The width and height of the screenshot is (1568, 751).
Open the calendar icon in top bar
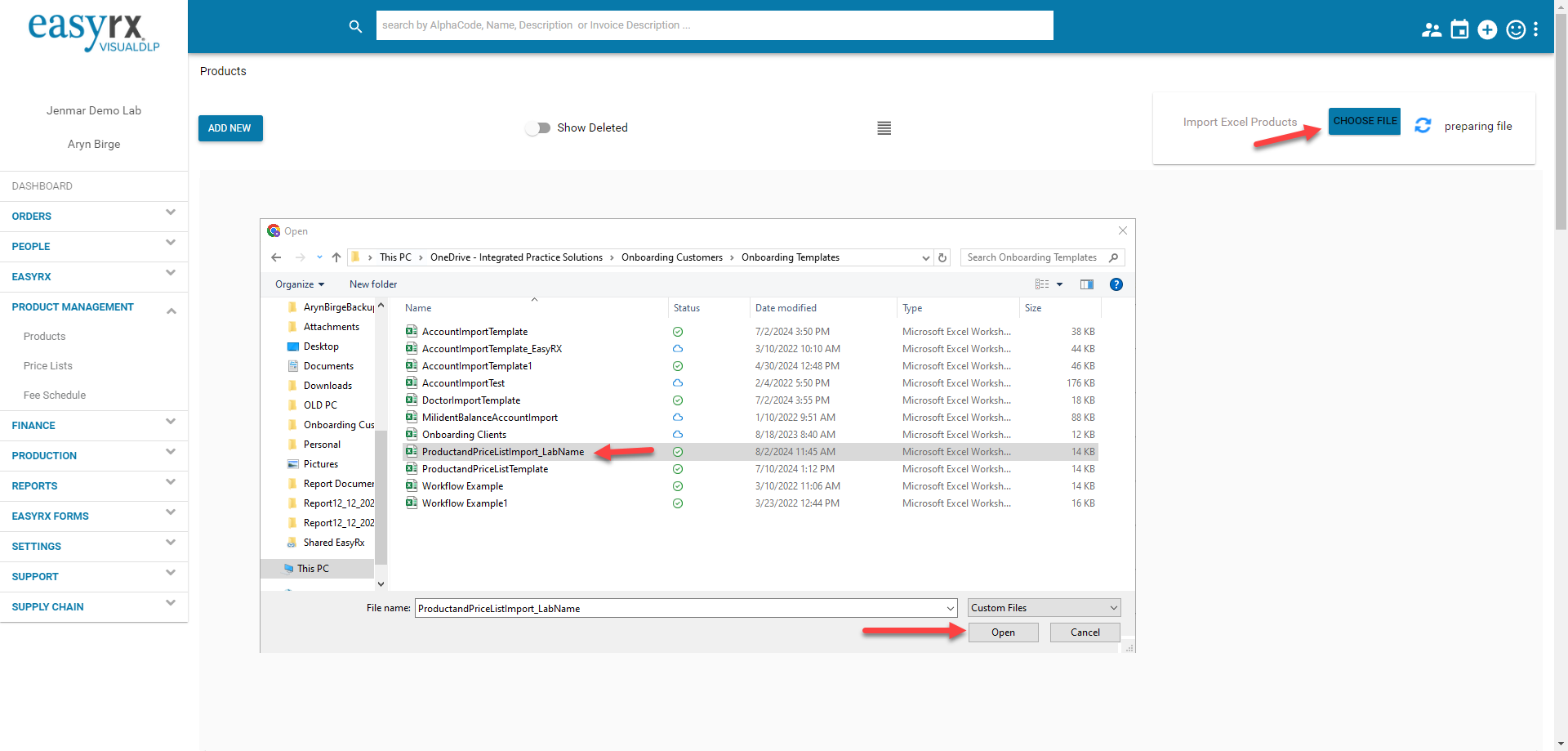(1459, 30)
